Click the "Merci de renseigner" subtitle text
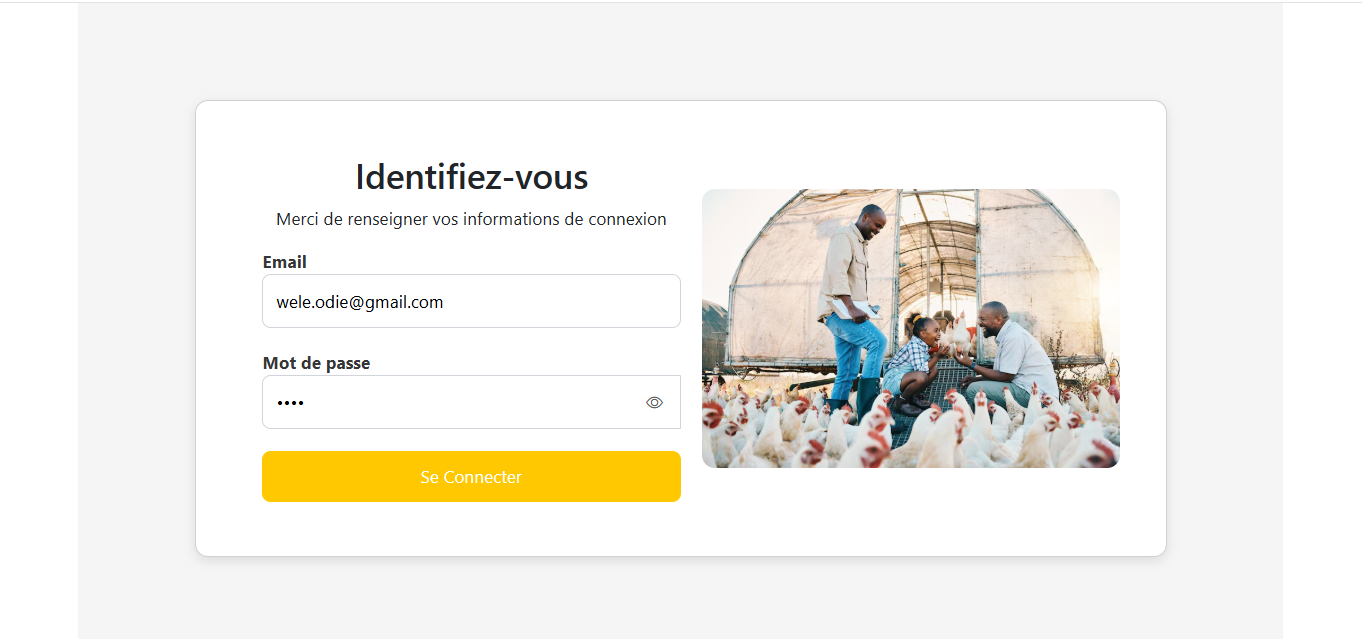The width and height of the screenshot is (1362, 639). click(x=471, y=219)
